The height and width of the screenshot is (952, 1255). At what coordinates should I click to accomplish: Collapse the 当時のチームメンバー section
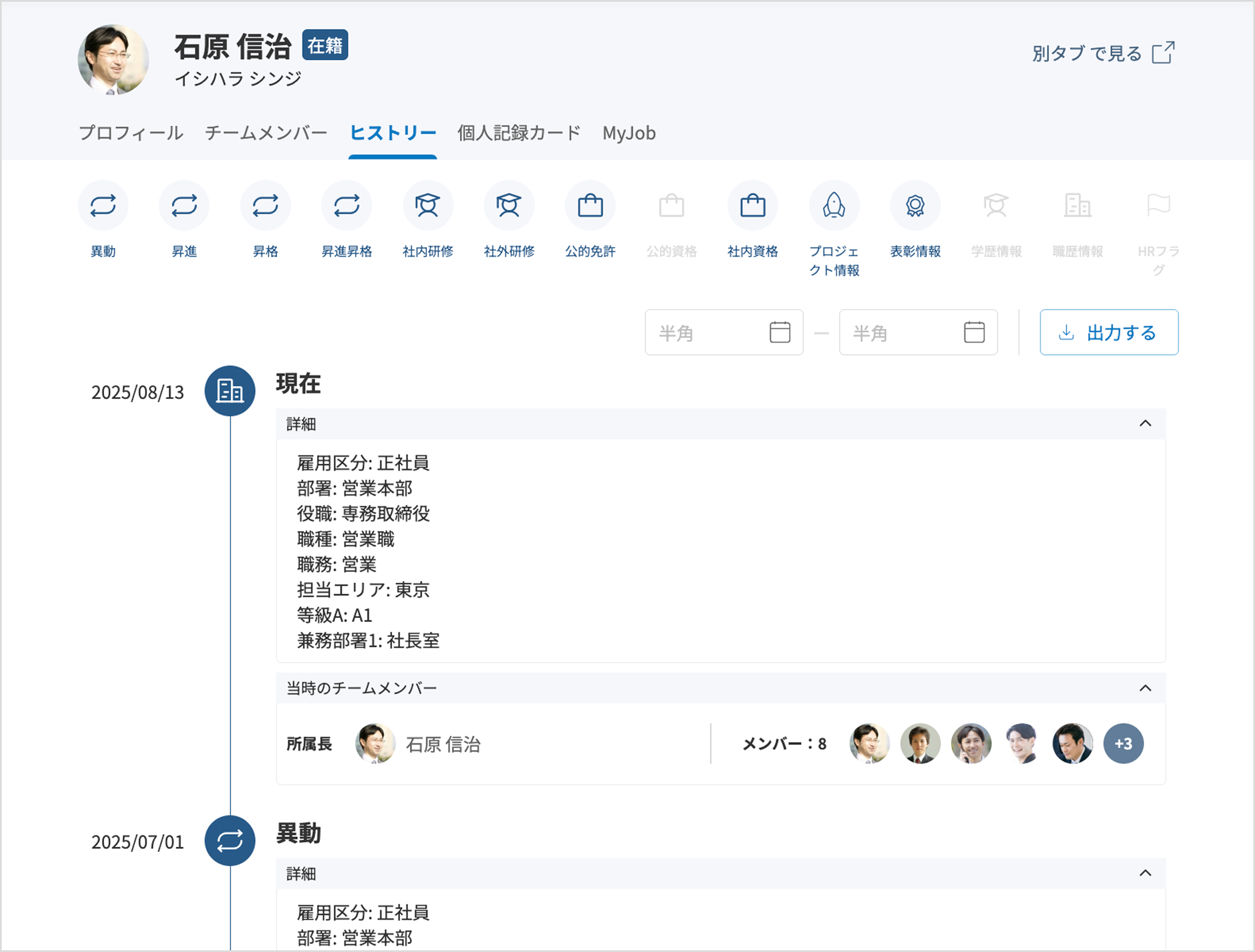coord(1145,688)
